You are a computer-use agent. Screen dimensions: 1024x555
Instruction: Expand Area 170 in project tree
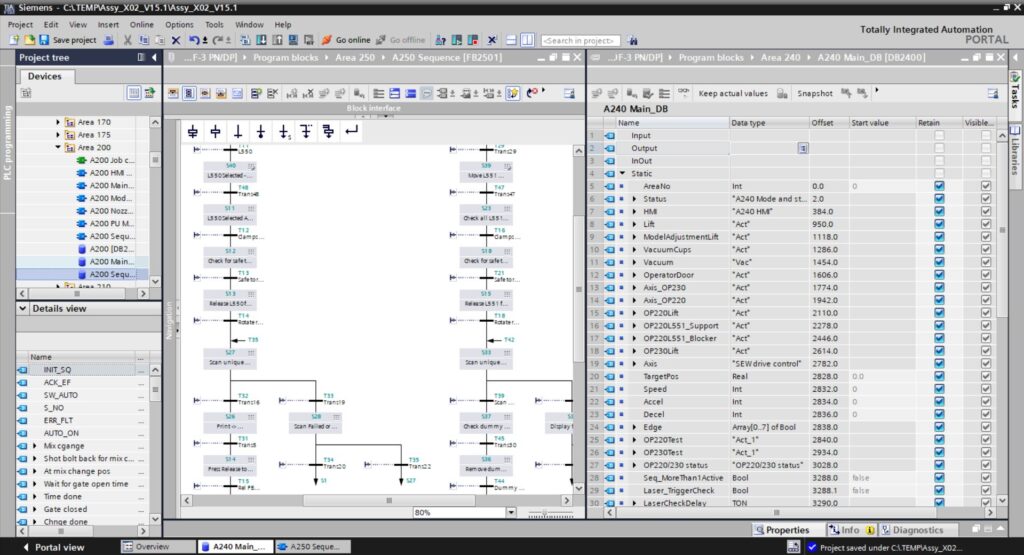click(x=58, y=122)
